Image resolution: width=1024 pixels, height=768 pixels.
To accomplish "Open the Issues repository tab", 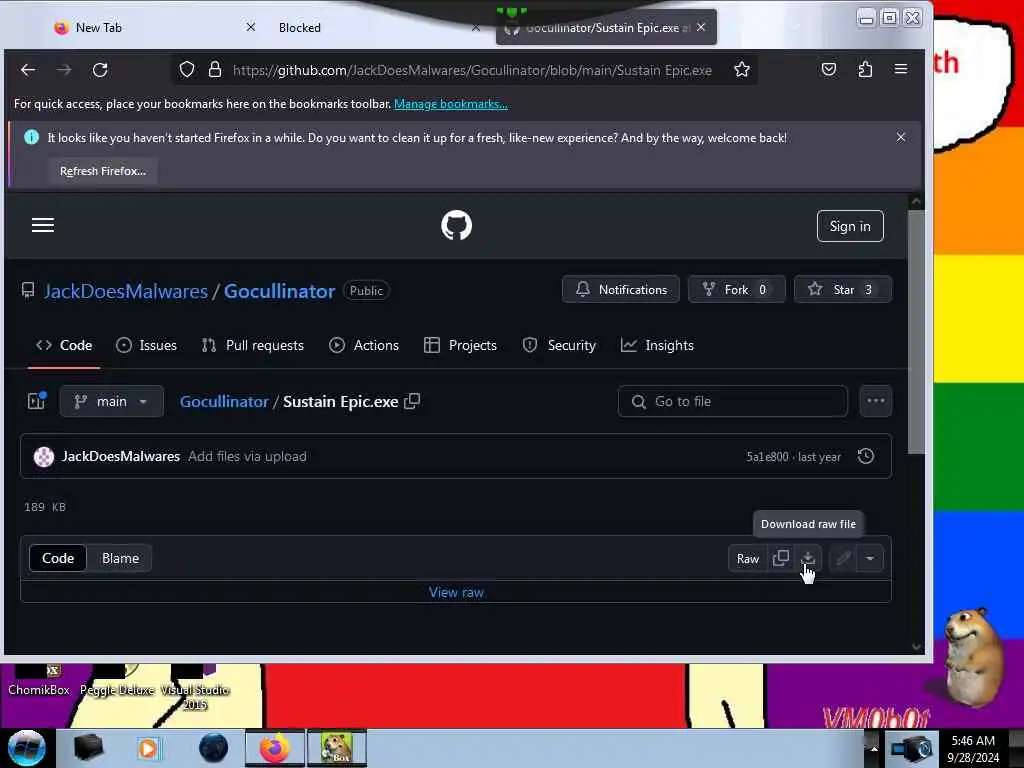I will (146, 345).
